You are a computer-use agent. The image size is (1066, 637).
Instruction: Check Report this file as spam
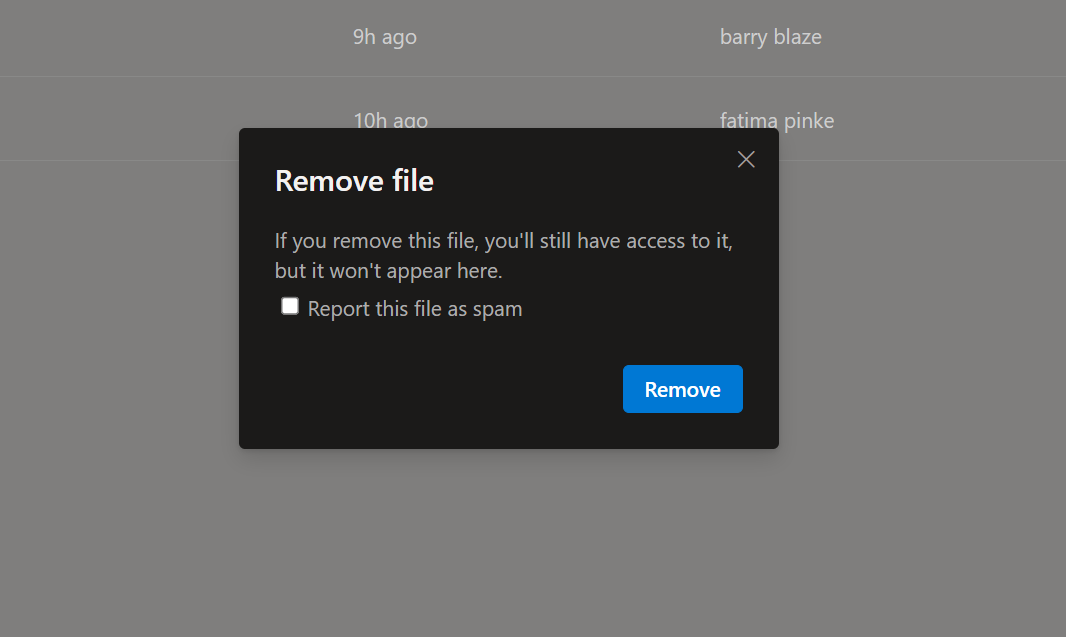[x=290, y=306]
